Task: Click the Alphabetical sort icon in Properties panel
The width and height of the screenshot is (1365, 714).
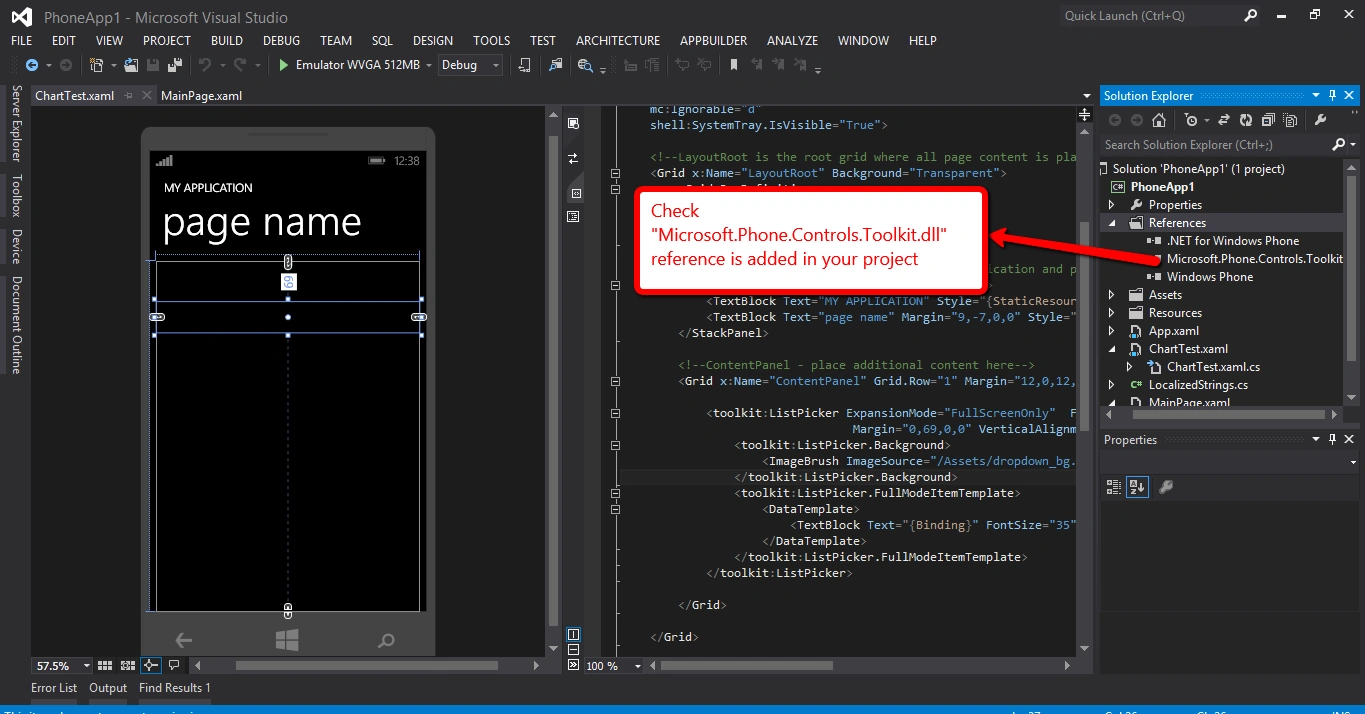Action: pyautogui.click(x=1137, y=487)
